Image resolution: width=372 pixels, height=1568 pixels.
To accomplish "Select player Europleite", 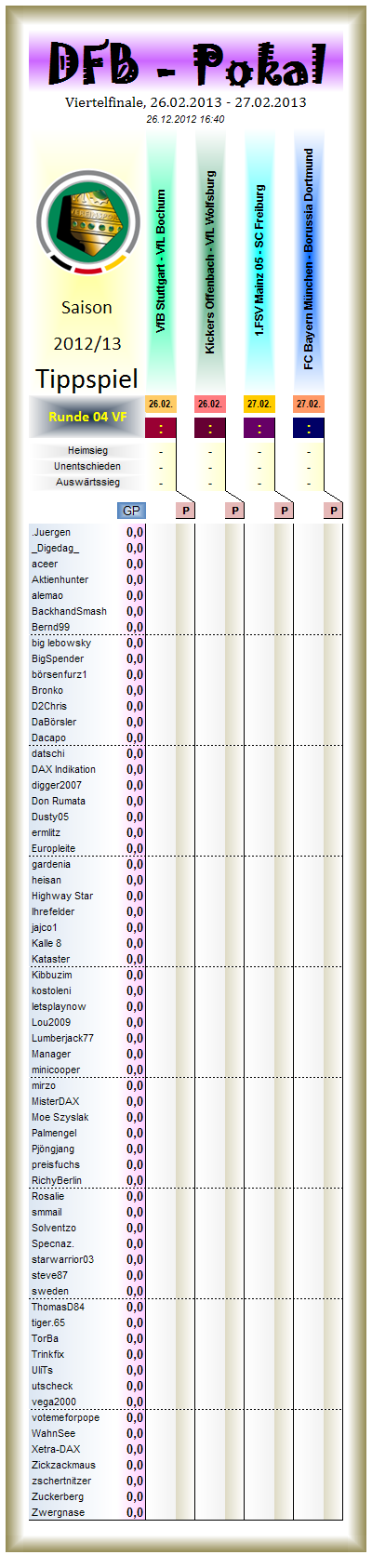I will [x=54, y=848].
